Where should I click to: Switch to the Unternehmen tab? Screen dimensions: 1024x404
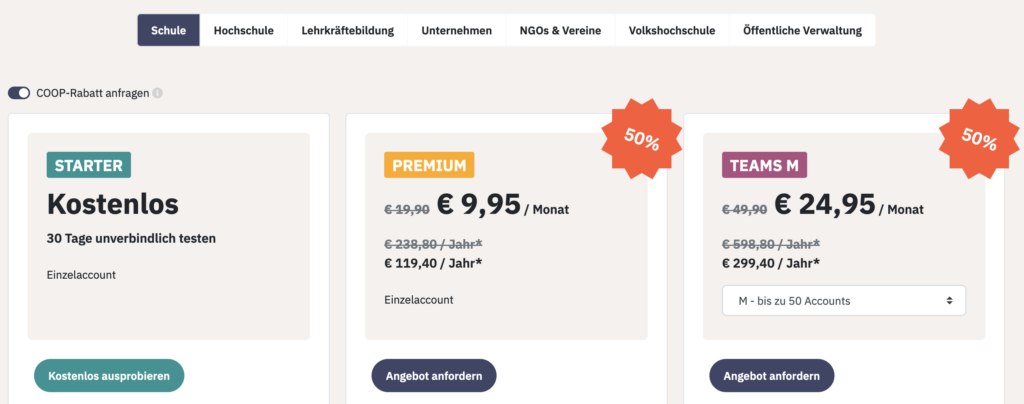(456, 30)
